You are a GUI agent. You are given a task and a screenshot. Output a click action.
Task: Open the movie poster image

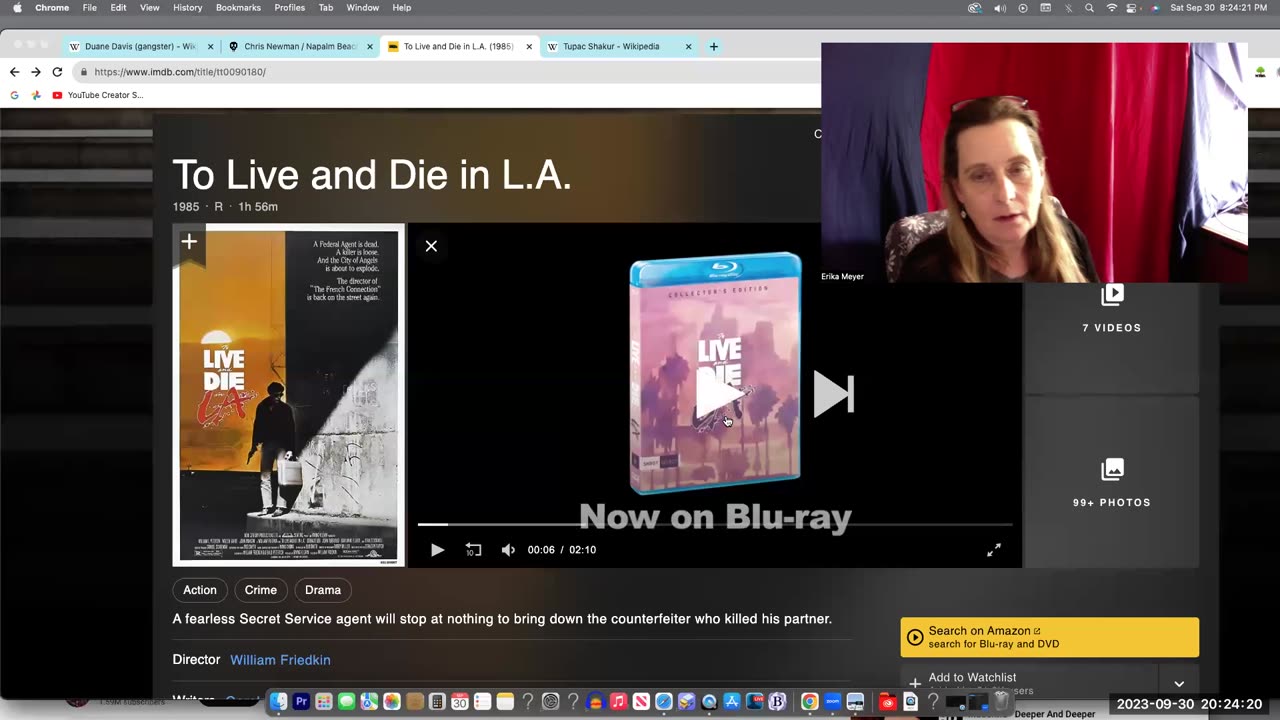[x=289, y=395]
